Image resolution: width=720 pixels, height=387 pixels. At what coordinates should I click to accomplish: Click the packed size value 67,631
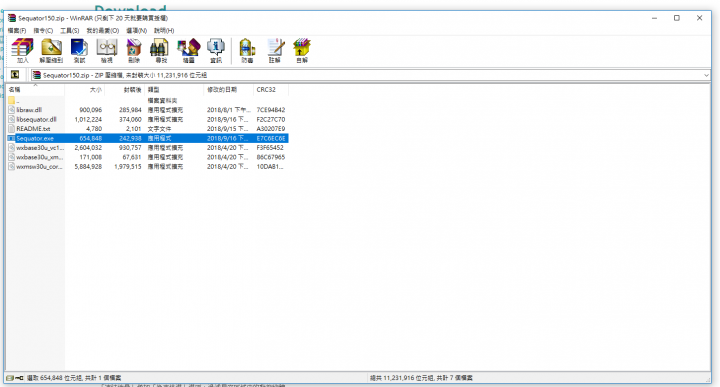[132, 157]
